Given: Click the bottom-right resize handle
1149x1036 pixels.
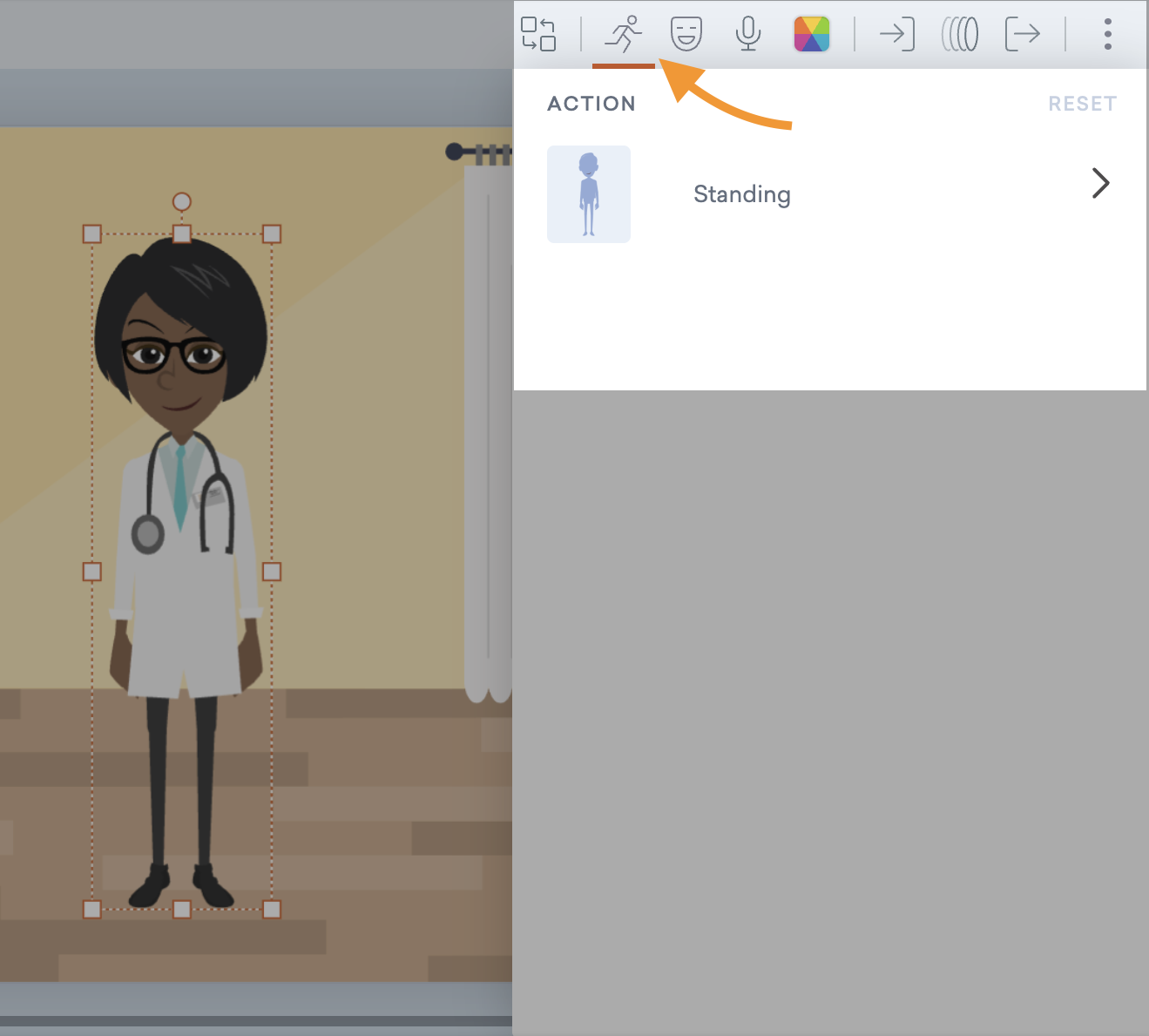Looking at the screenshot, I should (272, 910).
